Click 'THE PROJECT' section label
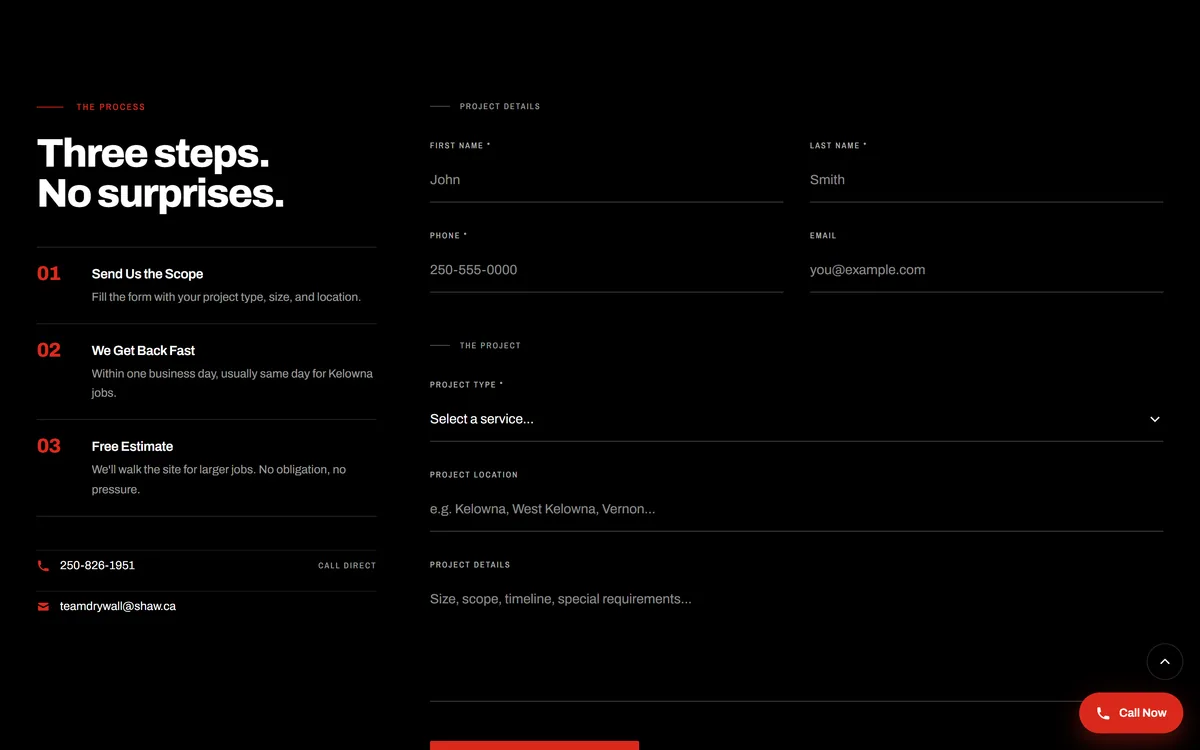Image resolution: width=1200 pixels, height=750 pixels. [x=490, y=346]
